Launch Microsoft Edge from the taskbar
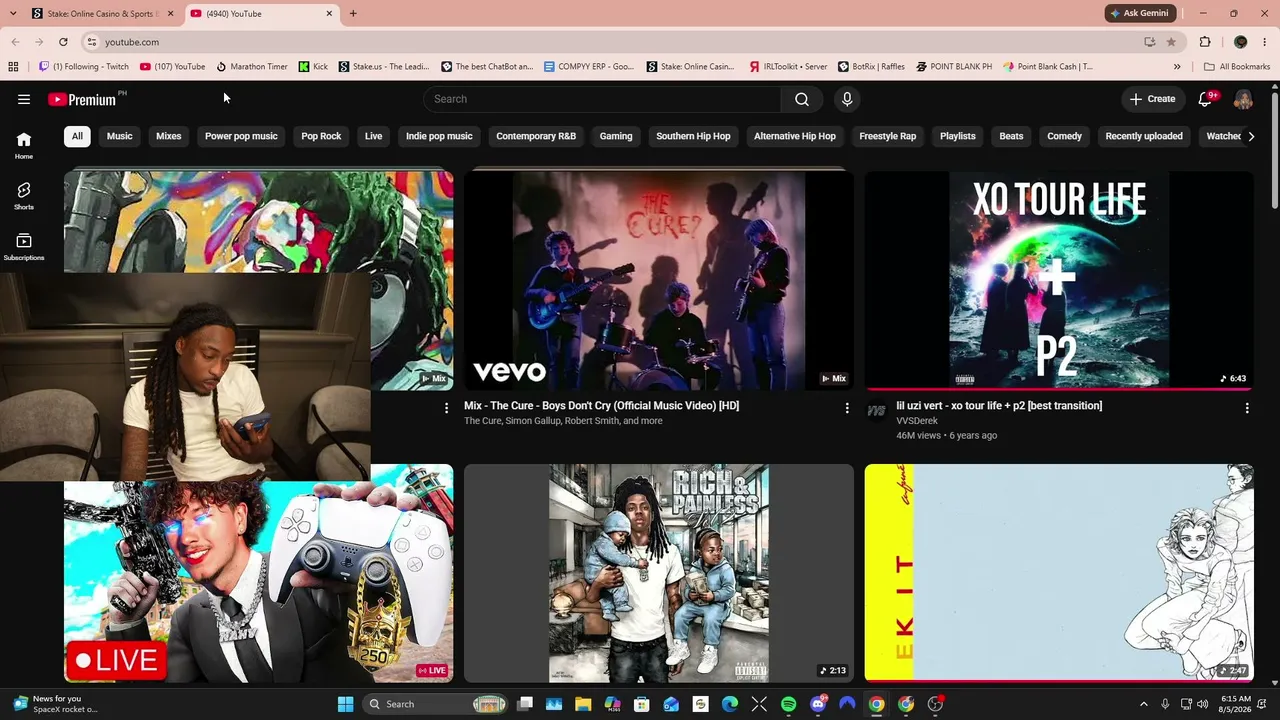Image resolution: width=1280 pixels, height=720 pixels. tap(730, 704)
